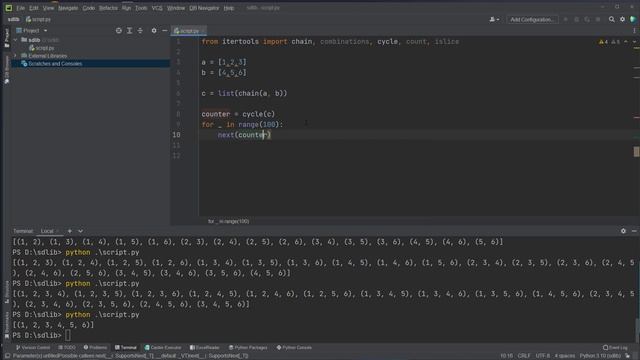The width and height of the screenshot is (640, 360).
Task: Open the Help menu
Action: coord(229,8)
